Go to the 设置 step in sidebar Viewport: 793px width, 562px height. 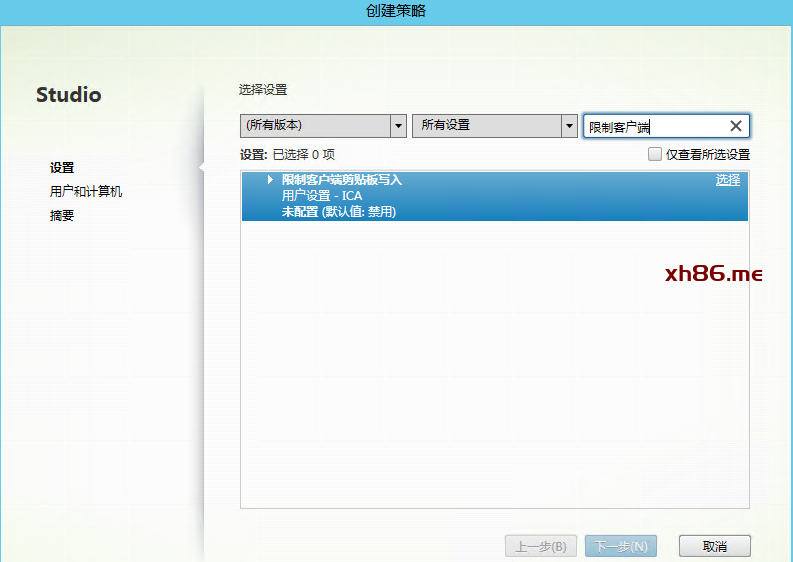62,168
